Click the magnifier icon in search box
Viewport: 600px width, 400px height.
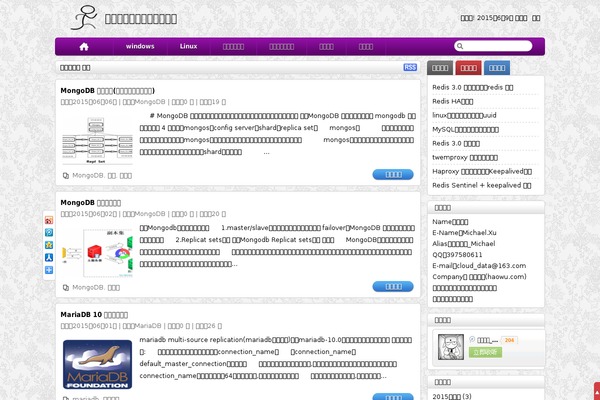coord(460,46)
